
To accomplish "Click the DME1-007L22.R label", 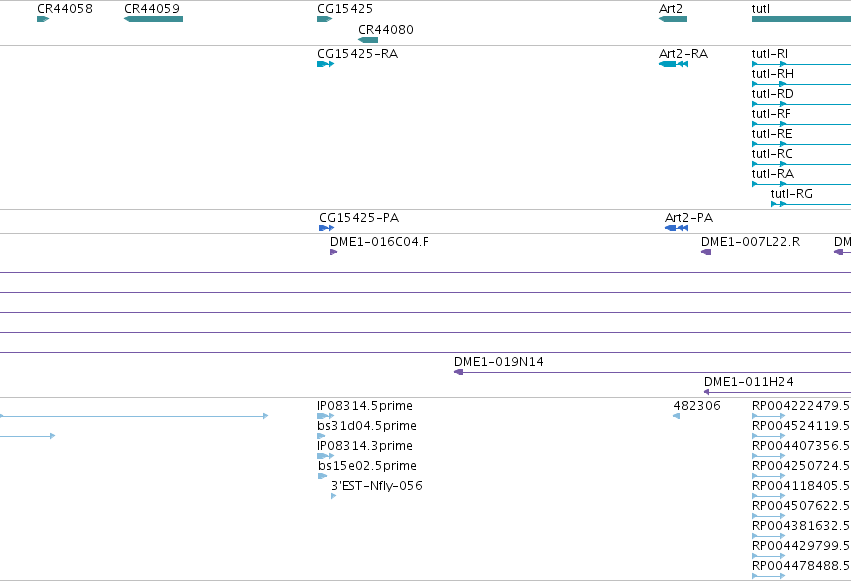I will [x=750, y=242].
